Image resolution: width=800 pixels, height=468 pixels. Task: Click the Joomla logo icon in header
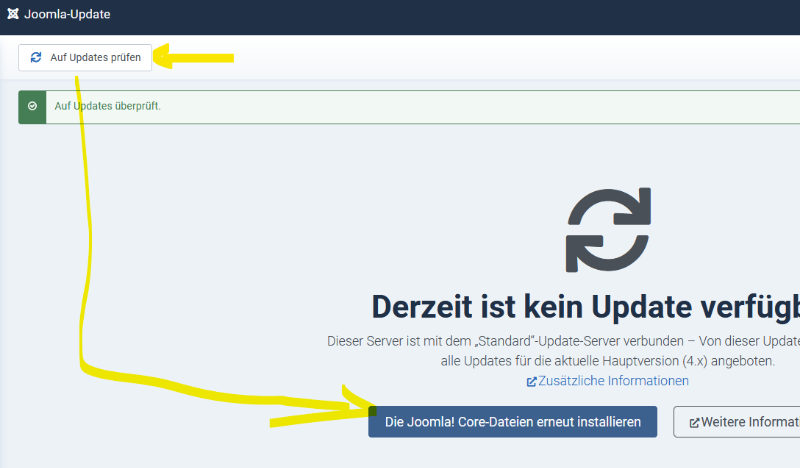pos(13,14)
